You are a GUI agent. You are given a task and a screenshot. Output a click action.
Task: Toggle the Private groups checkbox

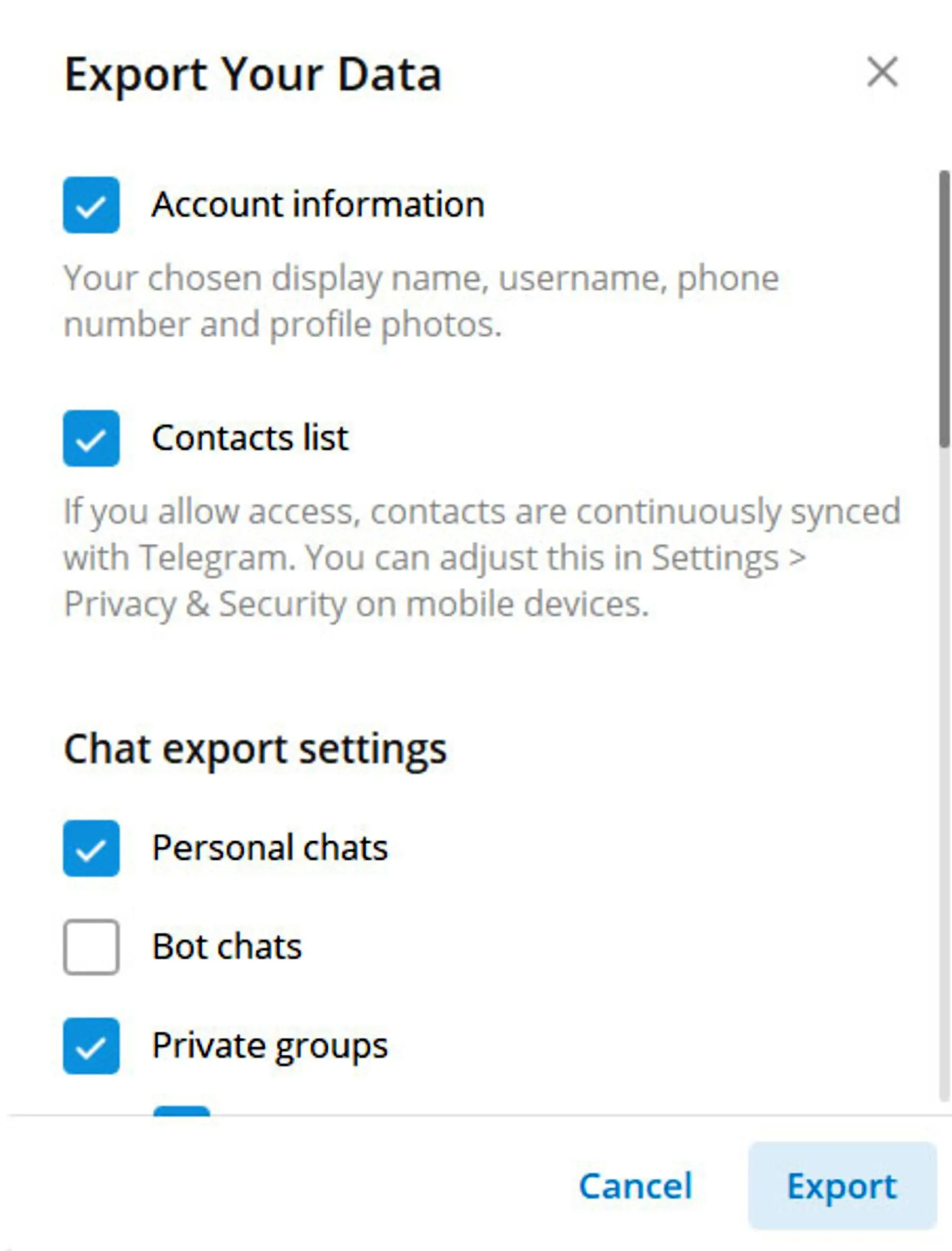point(91,1046)
